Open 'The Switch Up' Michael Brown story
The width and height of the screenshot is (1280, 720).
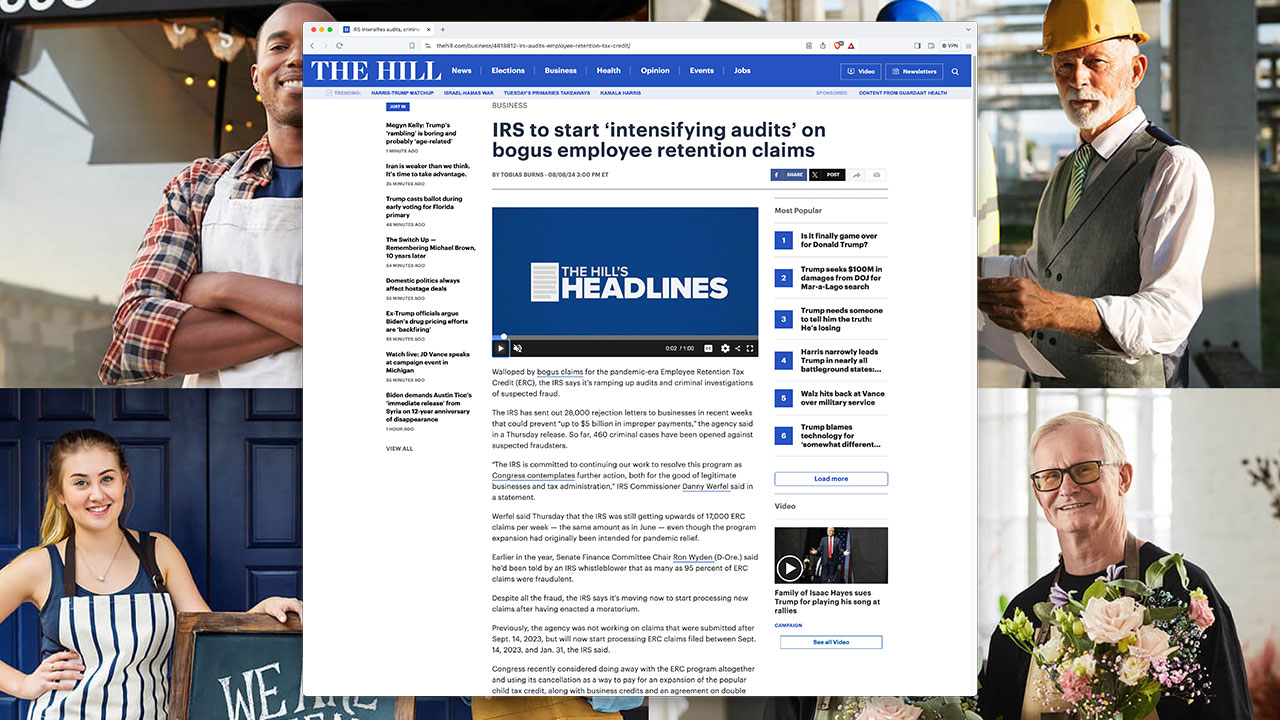(x=431, y=248)
